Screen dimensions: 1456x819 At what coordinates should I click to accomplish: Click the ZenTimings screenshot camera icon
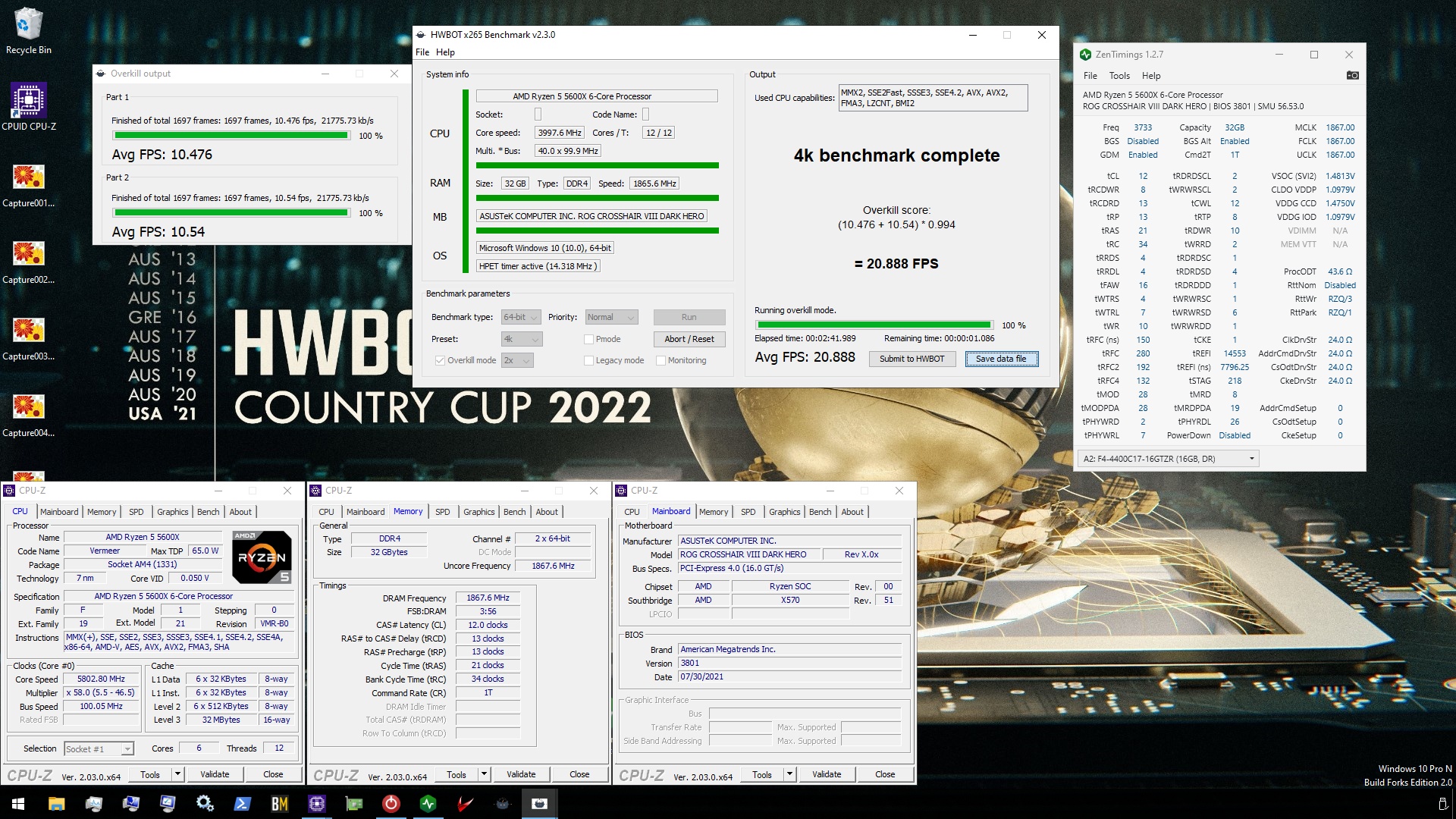1353,75
